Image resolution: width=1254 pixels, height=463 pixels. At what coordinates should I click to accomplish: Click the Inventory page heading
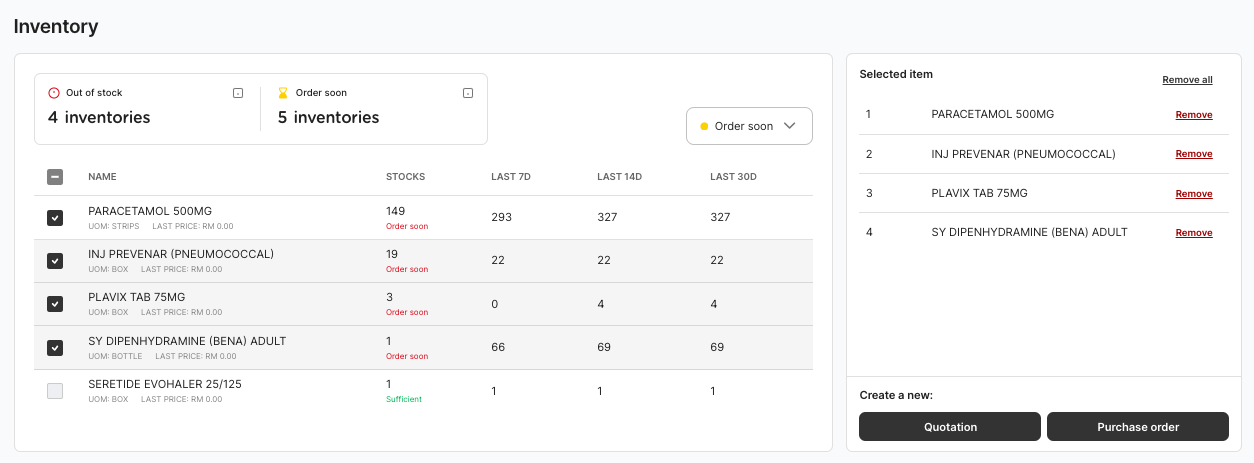point(56,27)
